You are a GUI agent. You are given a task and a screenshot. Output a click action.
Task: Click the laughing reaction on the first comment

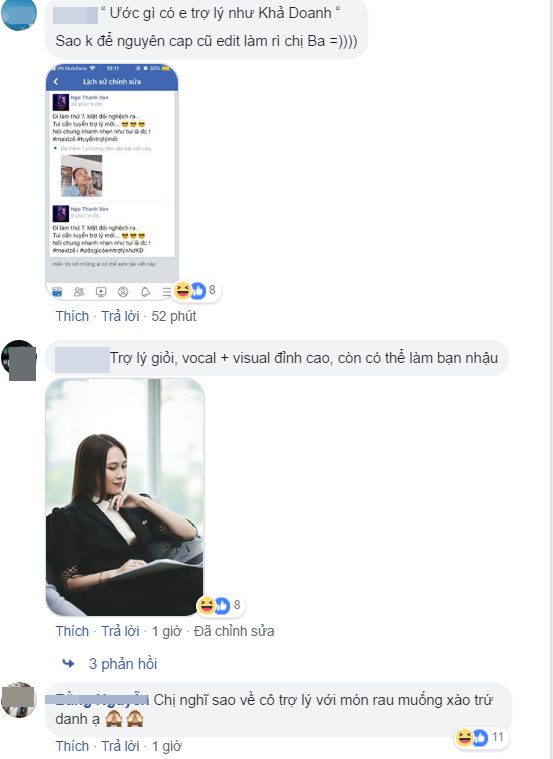click(183, 290)
